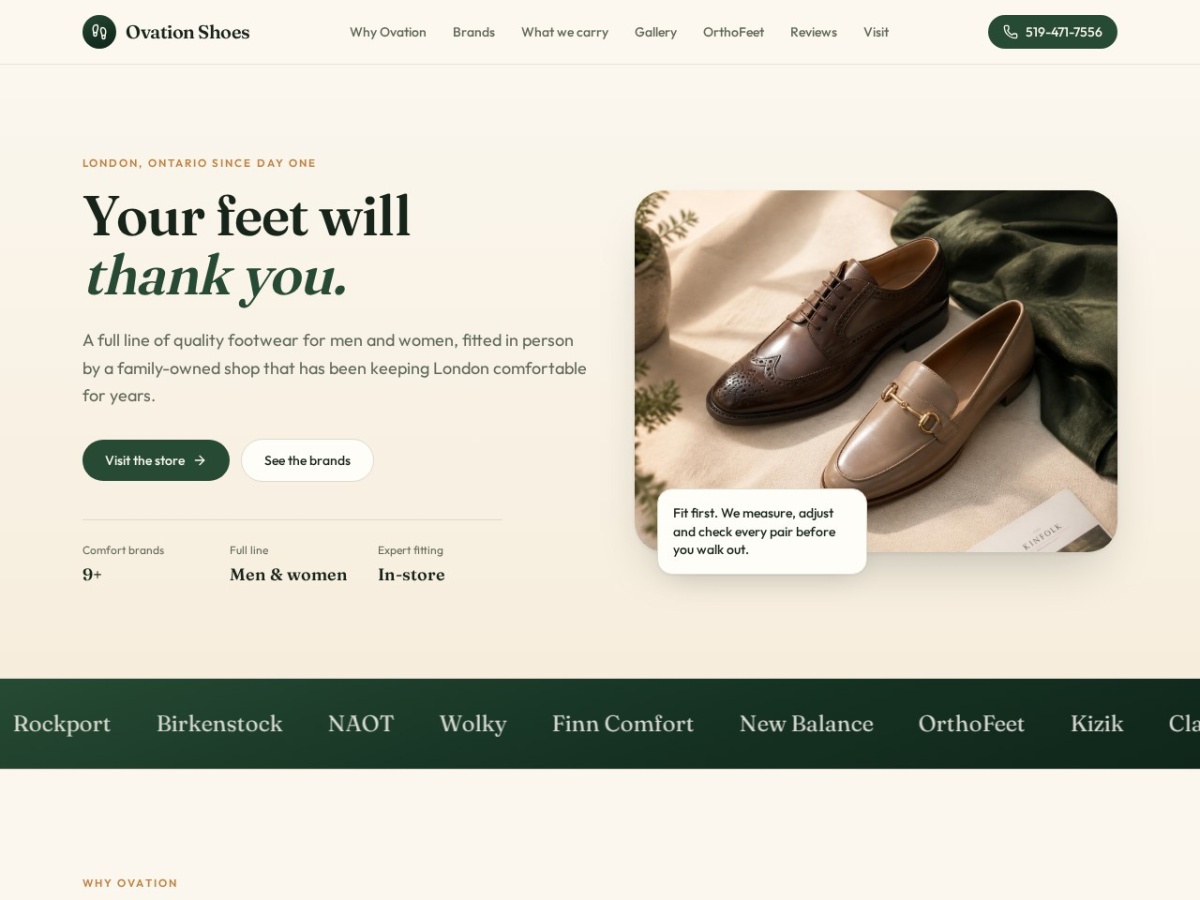Viewport: 1200px width, 900px height.
Task: Open the OrthoFeet nav link
Action: point(733,32)
